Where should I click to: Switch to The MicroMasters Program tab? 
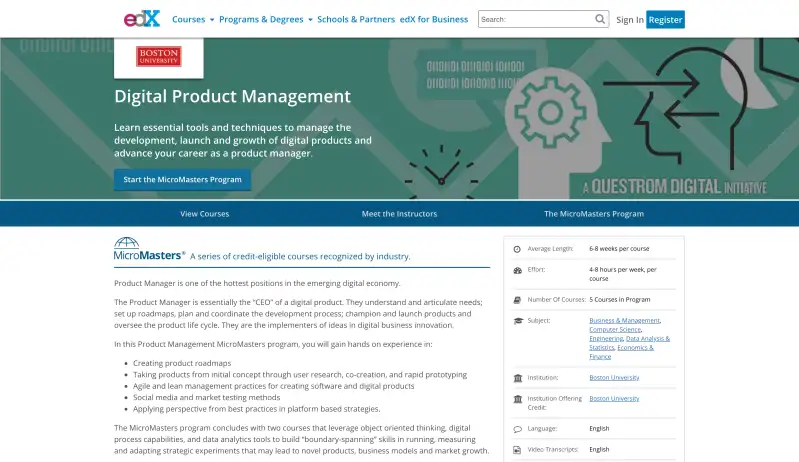594,214
